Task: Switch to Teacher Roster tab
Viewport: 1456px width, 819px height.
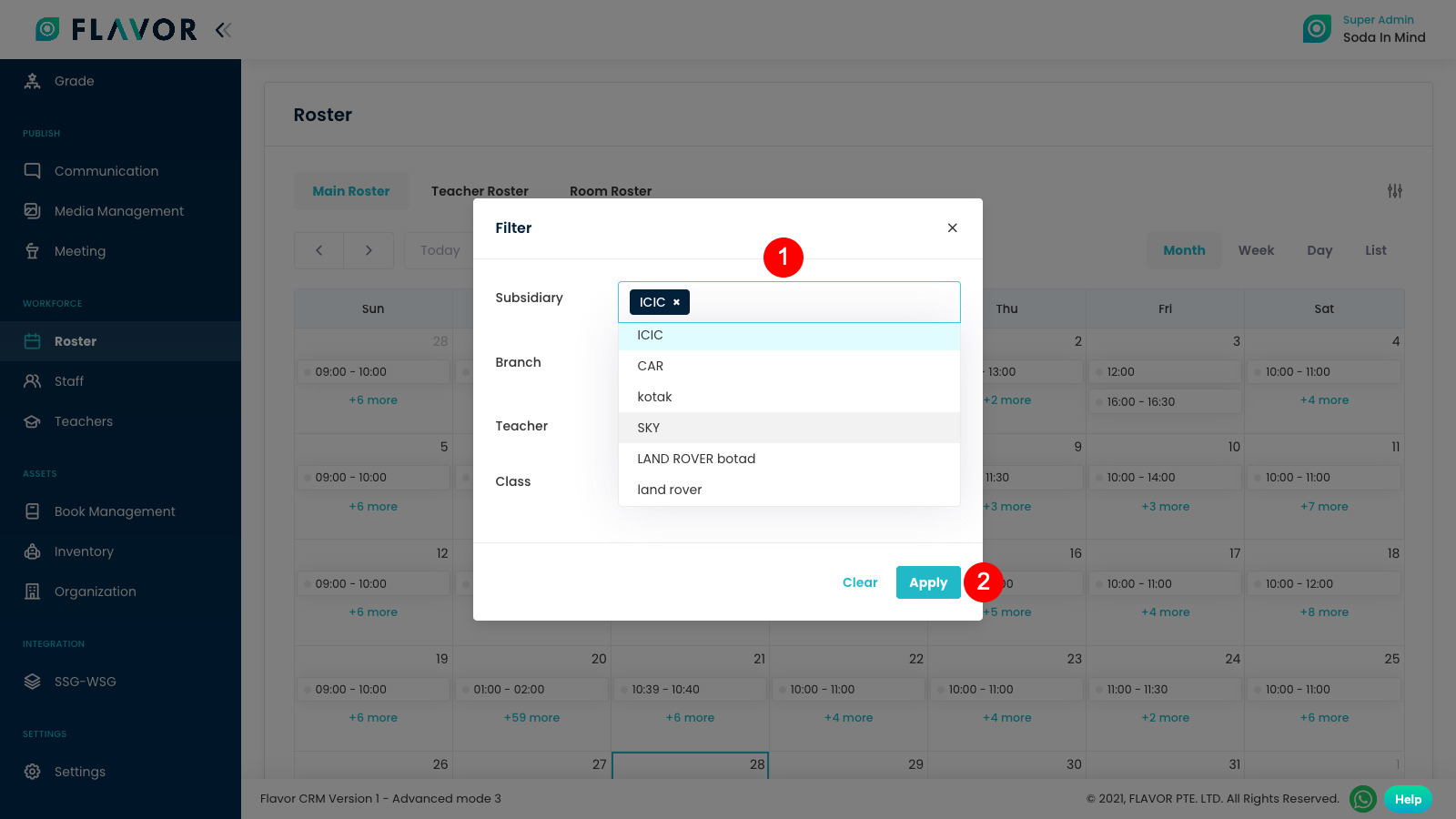Action: coord(480,191)
